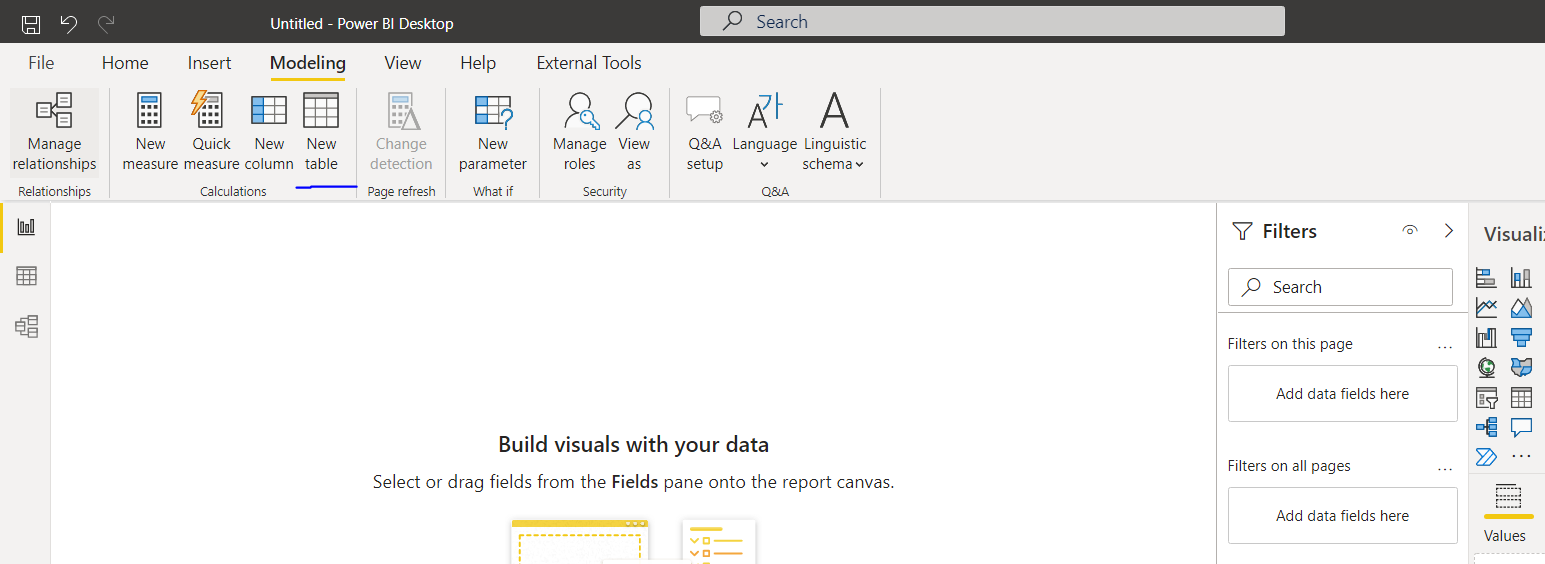Screen dimensions: 1545x564
Task: Open Filters on all pages options ellipsis
Action: tap(1444, 467)
